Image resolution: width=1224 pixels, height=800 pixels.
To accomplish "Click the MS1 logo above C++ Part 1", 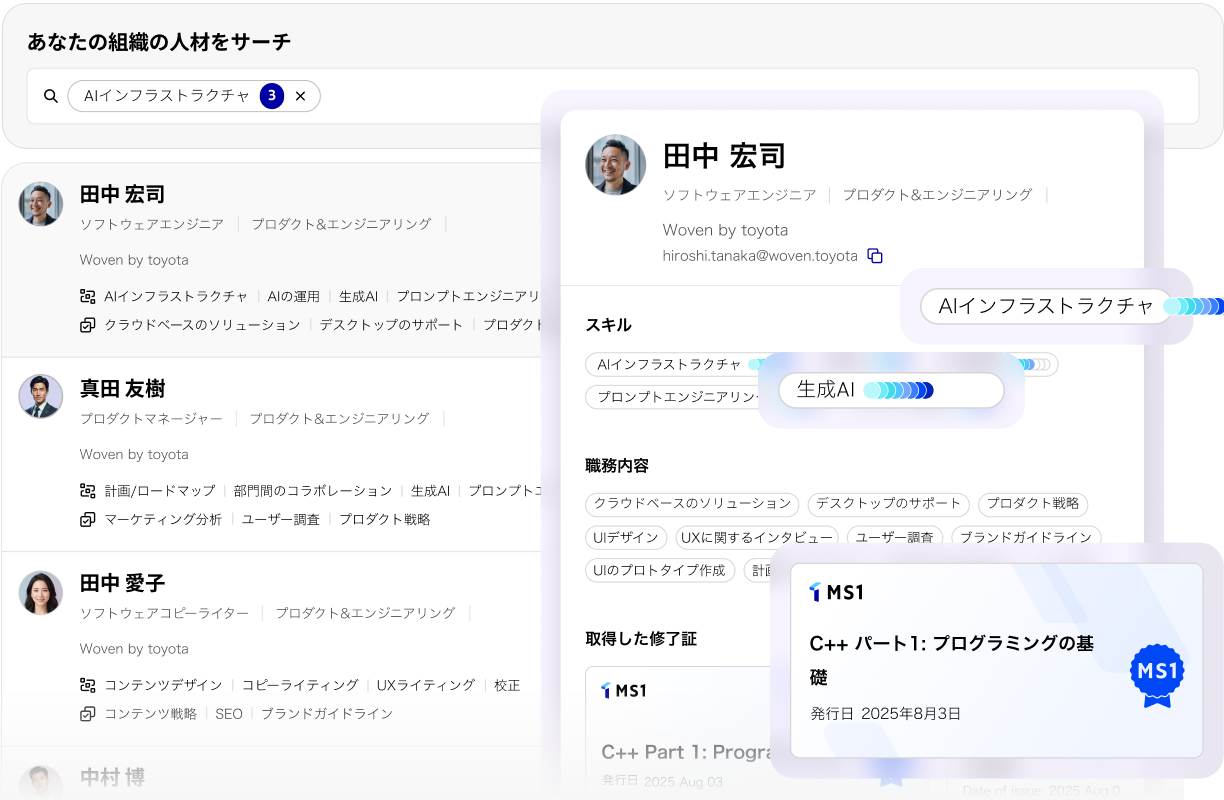I will [x=624, y=690].
